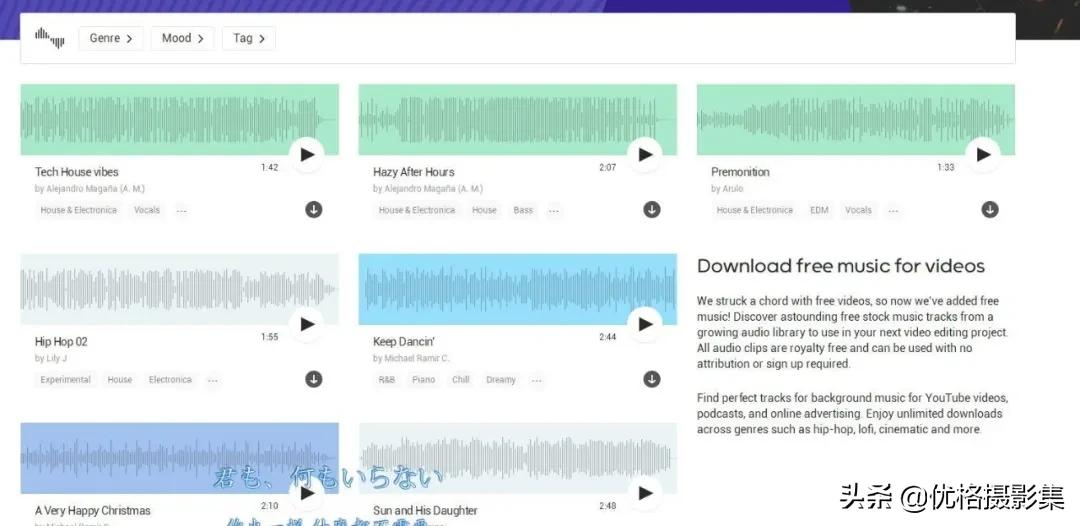Screen dimensions: 1080x526
Task: Open the Hazy After Hours title
Action: pyautogui.click(x=414, y=172)
